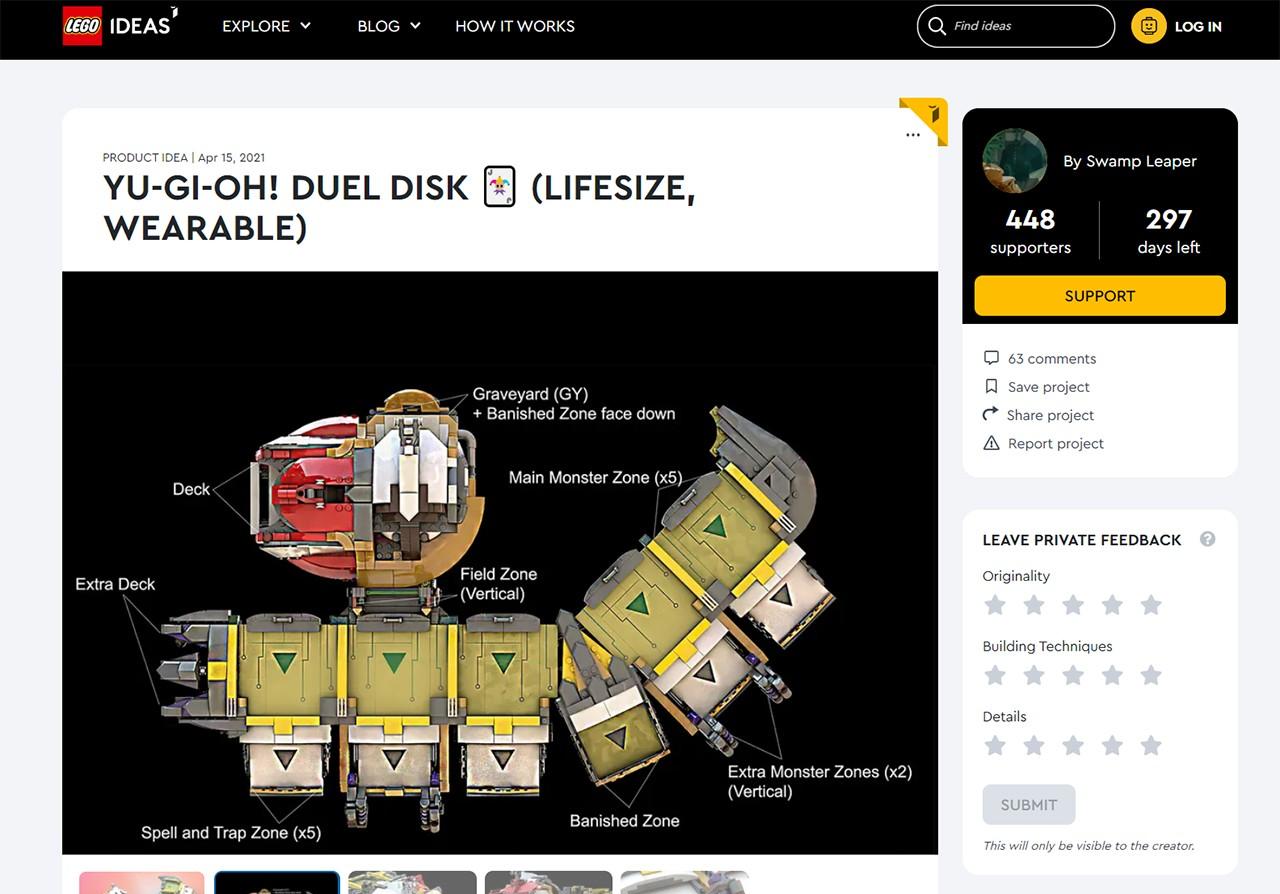This screenshot has height=894, width=1280.
Task: Click the feedback help question mark
Action: (x=1208, y=539)
